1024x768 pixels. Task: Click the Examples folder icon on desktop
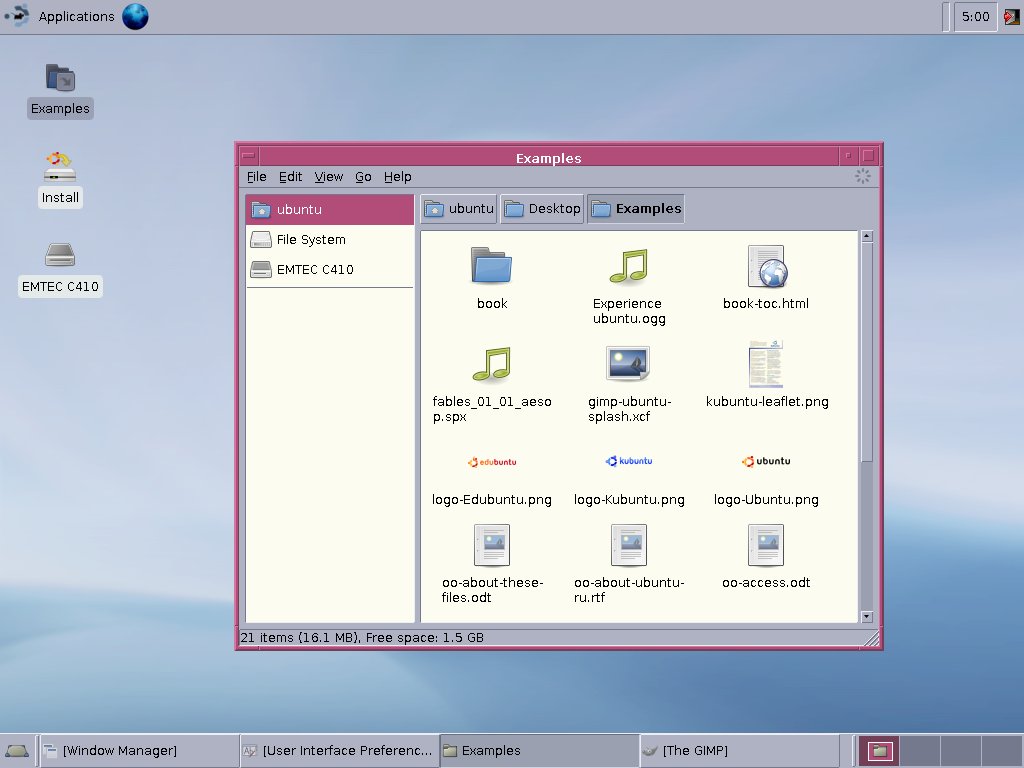(60, 78)
